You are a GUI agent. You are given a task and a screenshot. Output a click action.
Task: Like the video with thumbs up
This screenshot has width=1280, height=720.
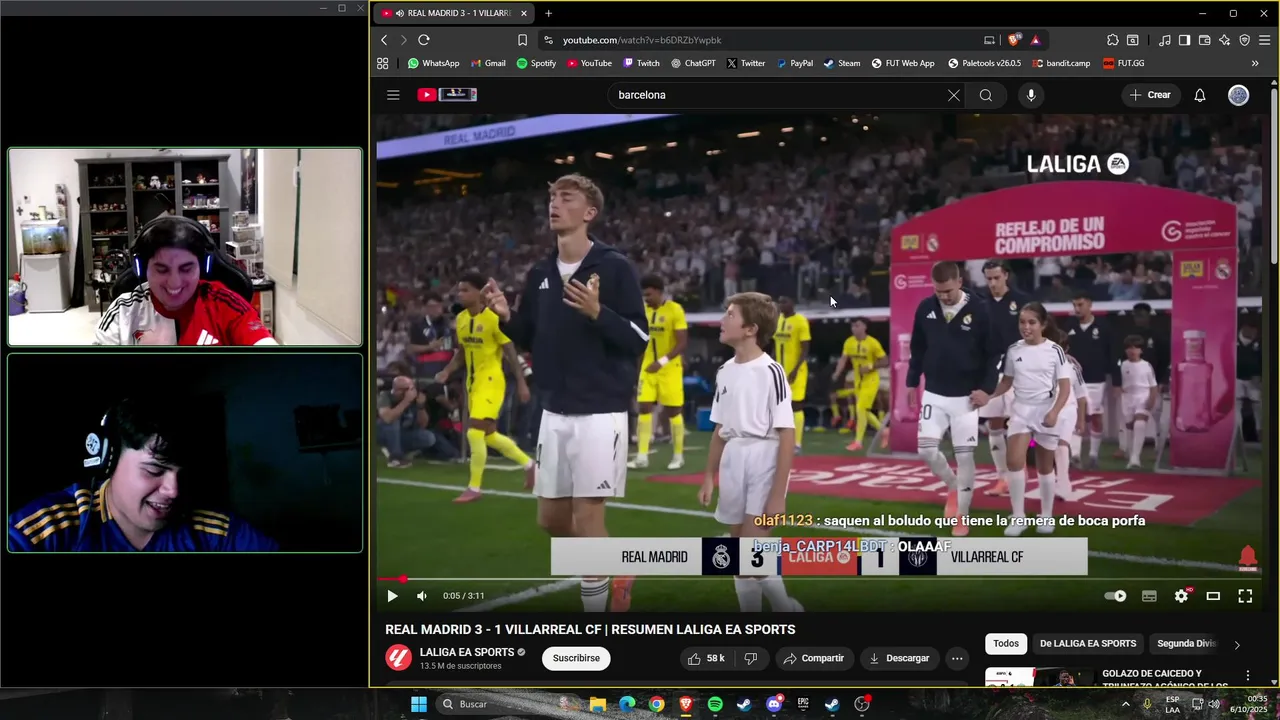click(706, 658)
